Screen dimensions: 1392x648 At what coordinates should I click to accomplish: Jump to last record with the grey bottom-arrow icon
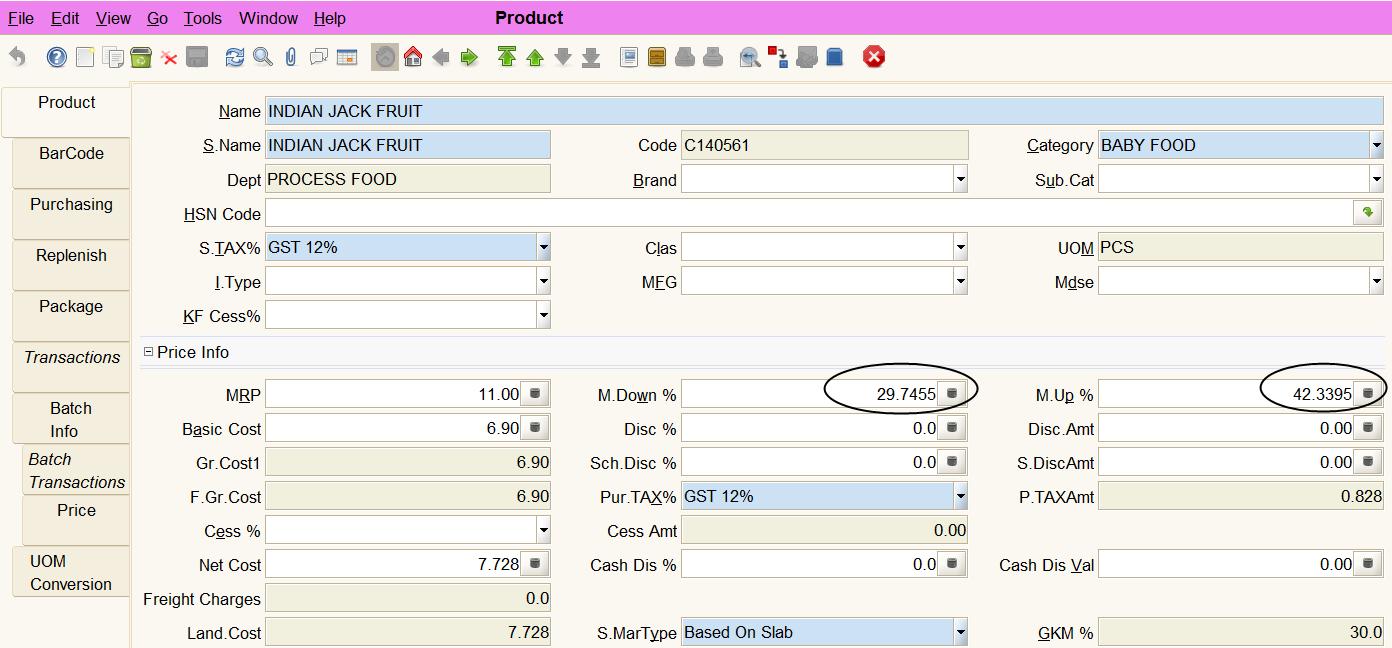[591, 57]
